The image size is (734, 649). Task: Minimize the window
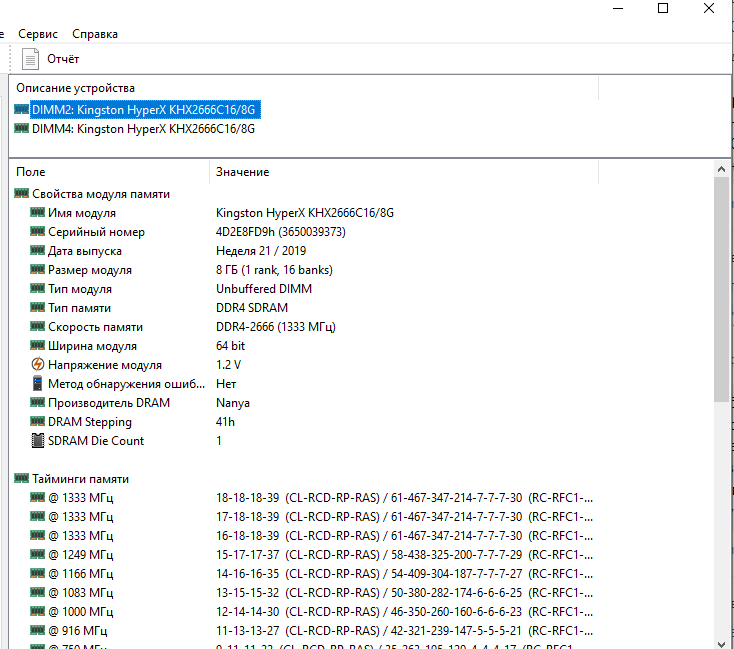[618, 8]
